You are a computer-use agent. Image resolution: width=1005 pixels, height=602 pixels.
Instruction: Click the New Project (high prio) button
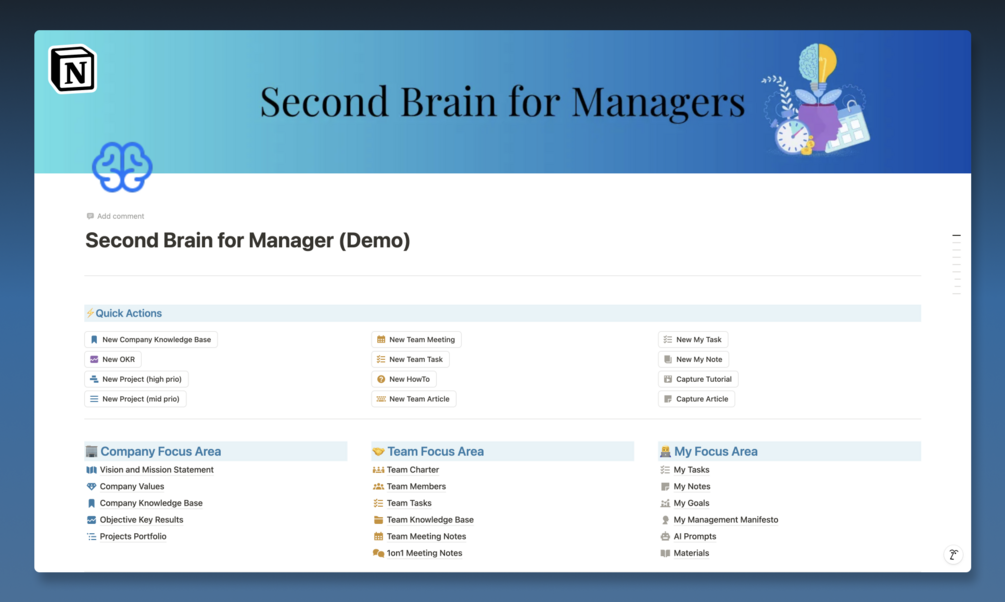coord(137,380)
